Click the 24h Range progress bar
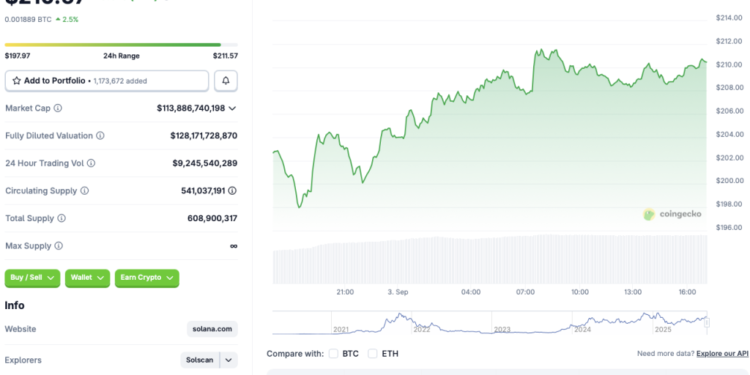The image size is (750, 375). 121,45
